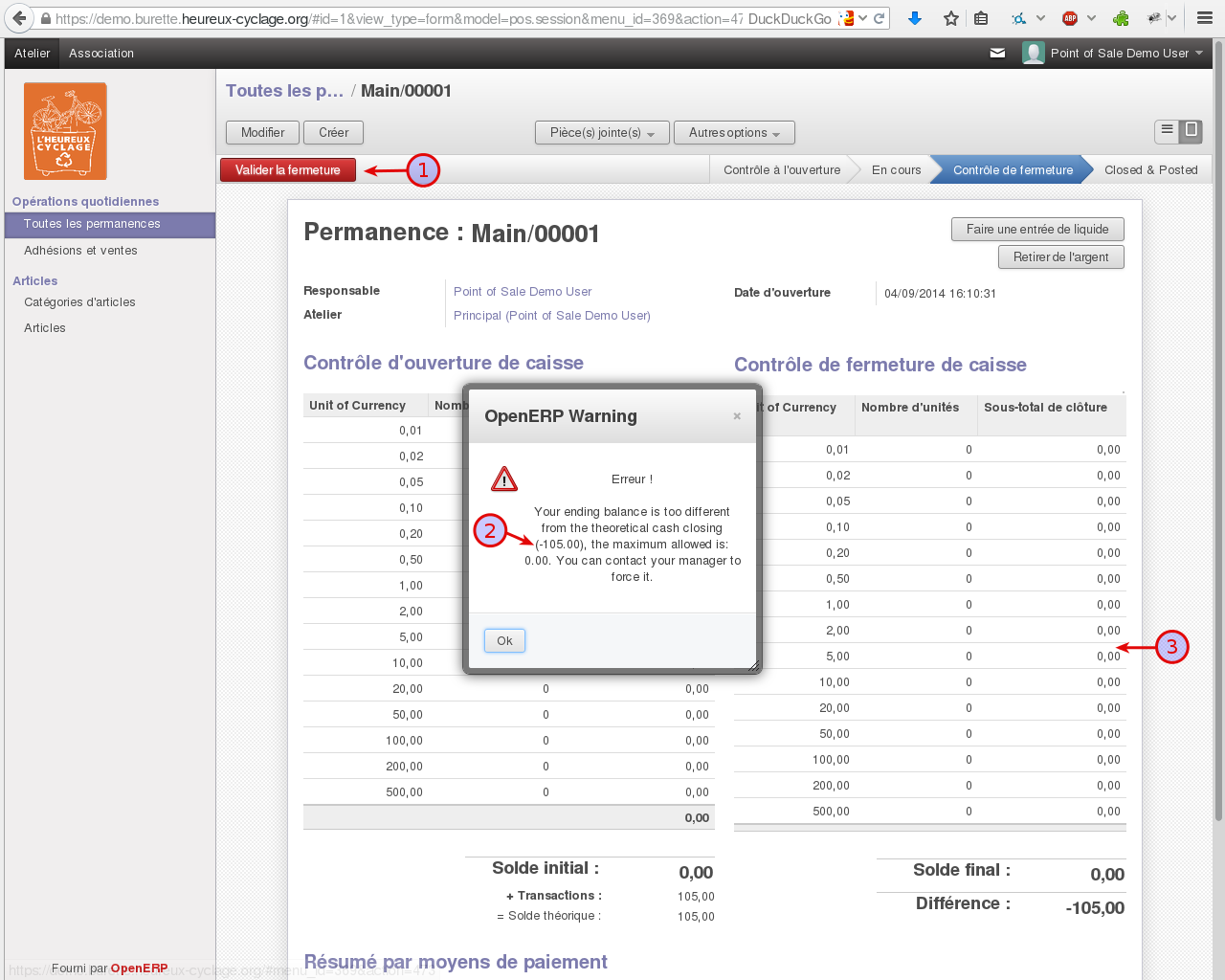The image size is (1225, 980).
Task: Go back with the browser back arrow
Action: (19, 18)
